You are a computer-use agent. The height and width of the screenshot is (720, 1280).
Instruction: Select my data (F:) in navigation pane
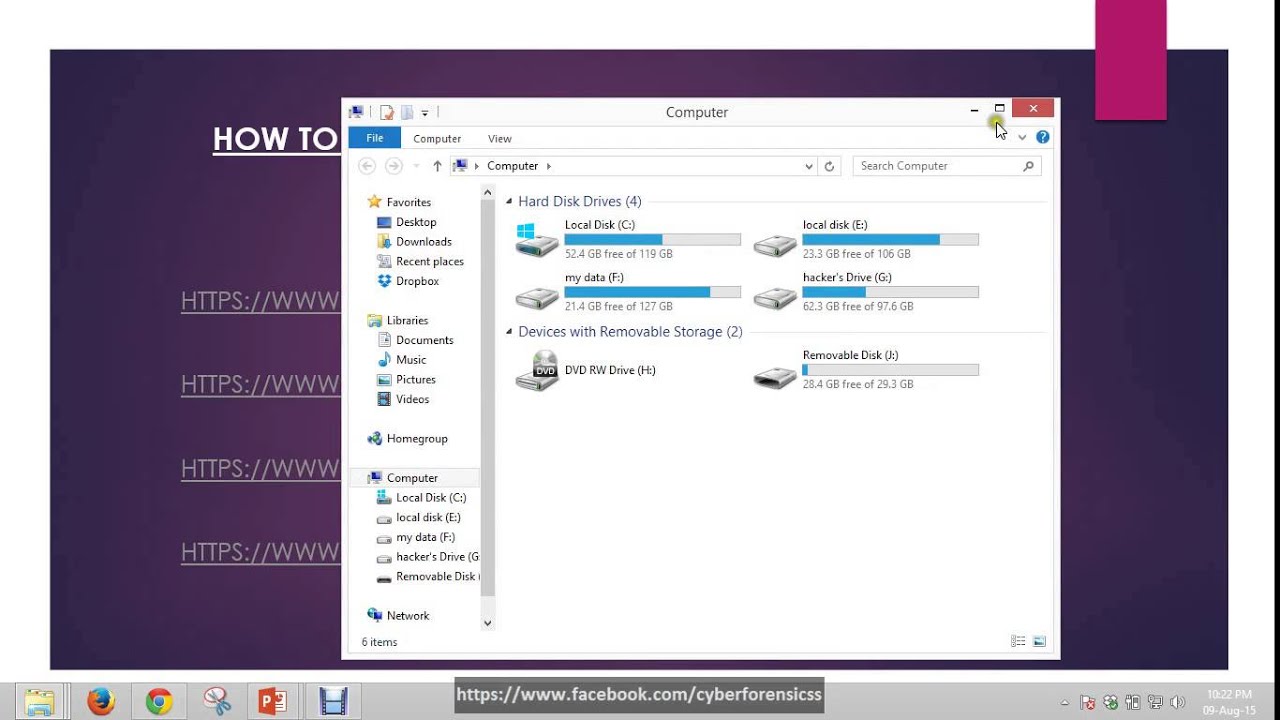point(425,537)
